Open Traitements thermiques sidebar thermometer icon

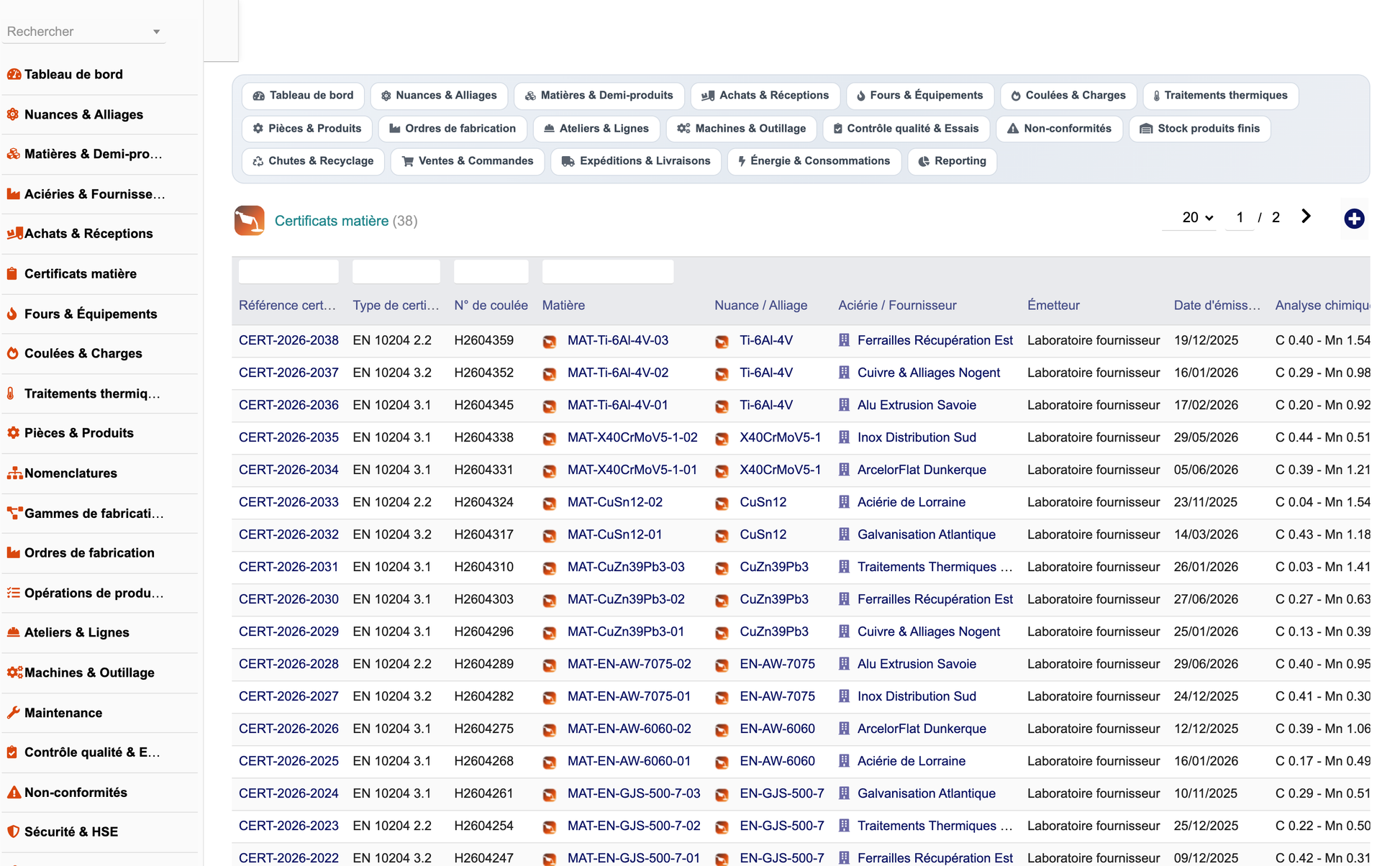click(x=11, y=393)
